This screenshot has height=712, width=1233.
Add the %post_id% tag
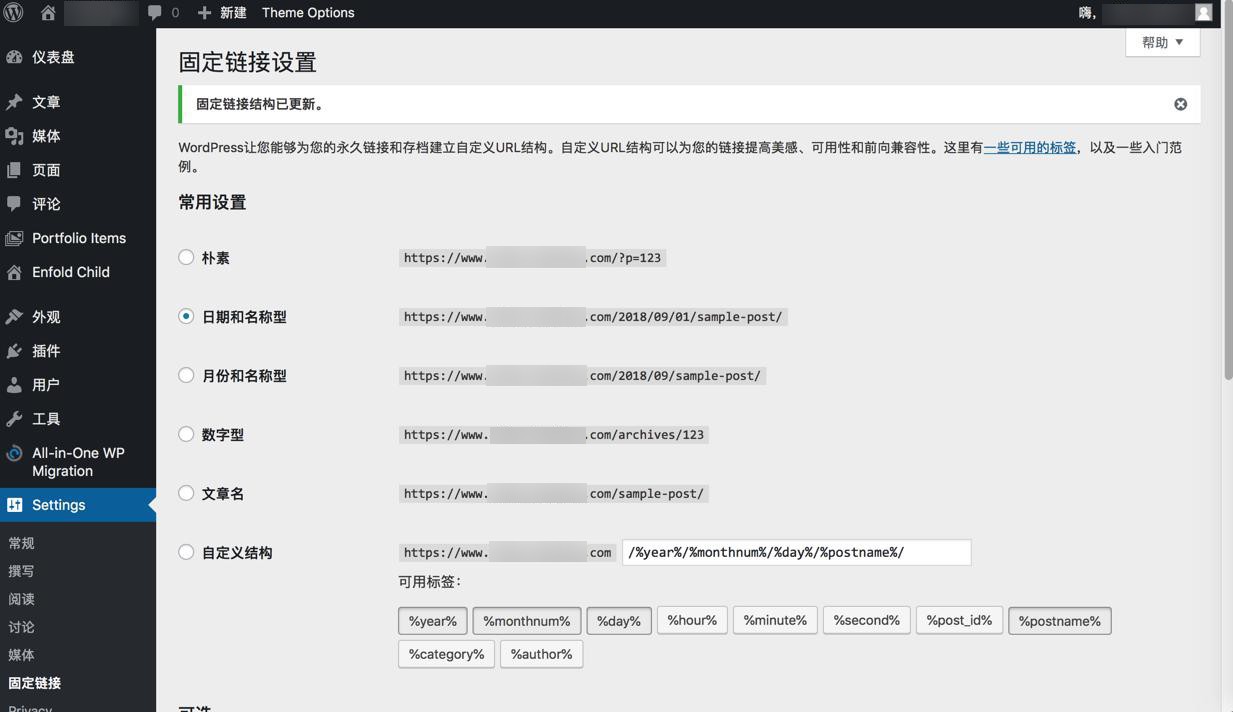(959, 620)
